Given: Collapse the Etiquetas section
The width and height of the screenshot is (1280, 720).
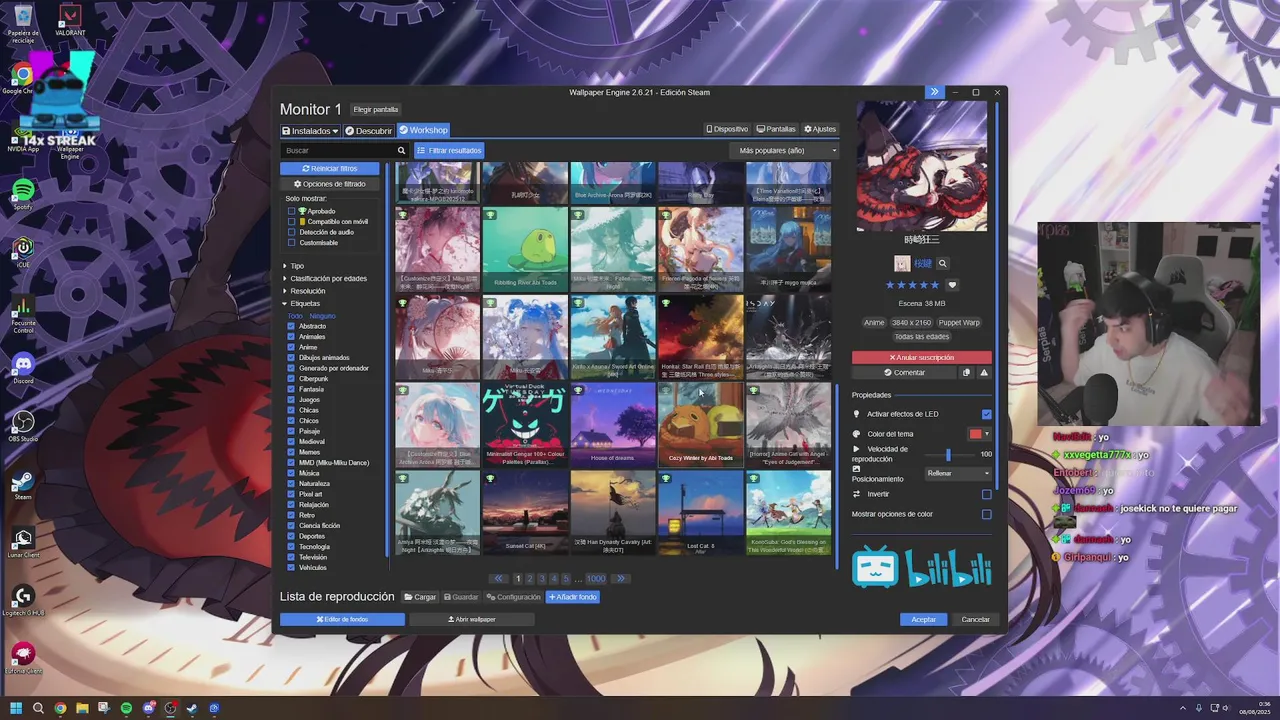Looking at the screenshot, I should tap(305, 303).
